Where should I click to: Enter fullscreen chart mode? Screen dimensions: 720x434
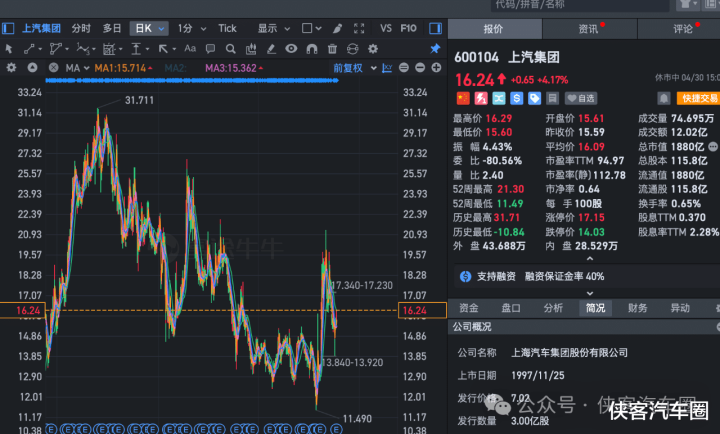click(x=359, y=28)
